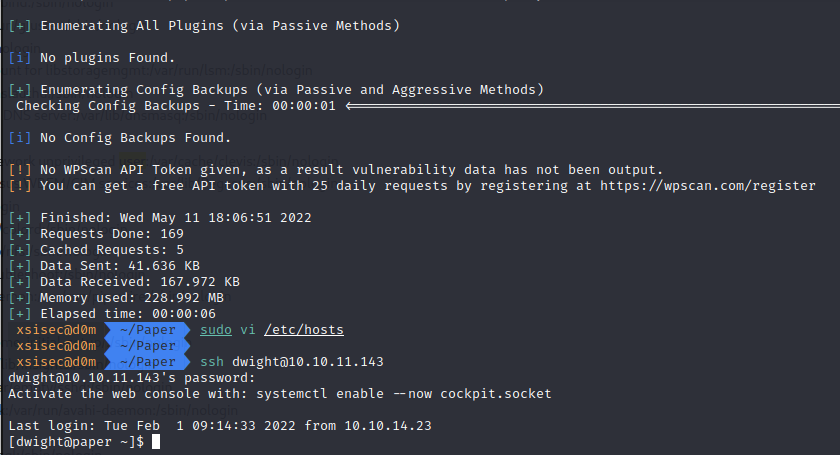The height and width of the screenshot is (455, 840).
Task: Click the 'Memory used: 228.992 MB' line
Action: click(x=116, y=297)
